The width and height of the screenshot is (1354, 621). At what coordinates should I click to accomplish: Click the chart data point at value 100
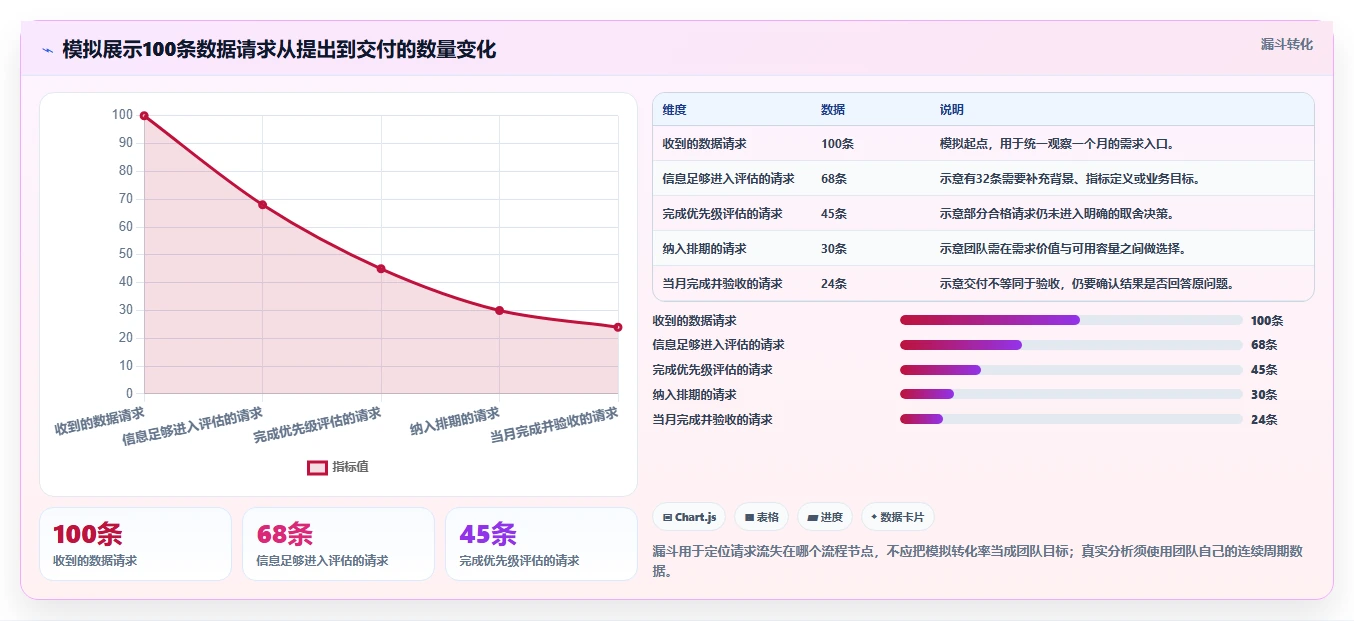click(x=144, y=116)
